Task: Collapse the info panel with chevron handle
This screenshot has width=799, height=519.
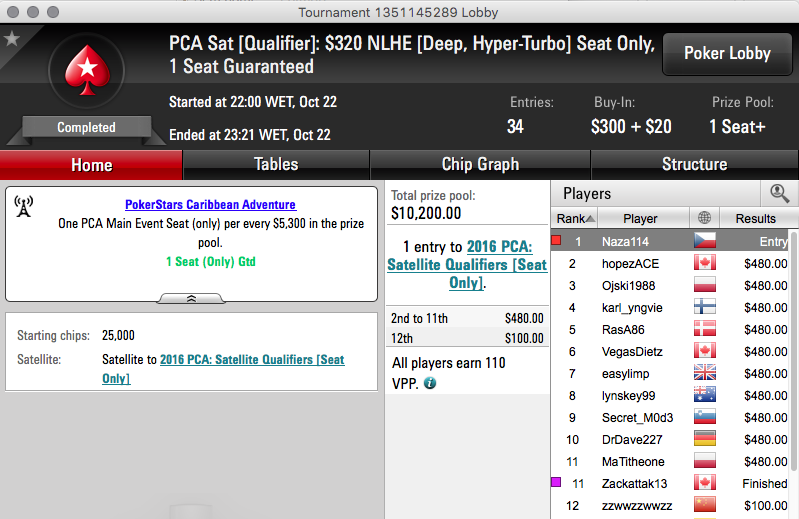Action: point(191,298)
